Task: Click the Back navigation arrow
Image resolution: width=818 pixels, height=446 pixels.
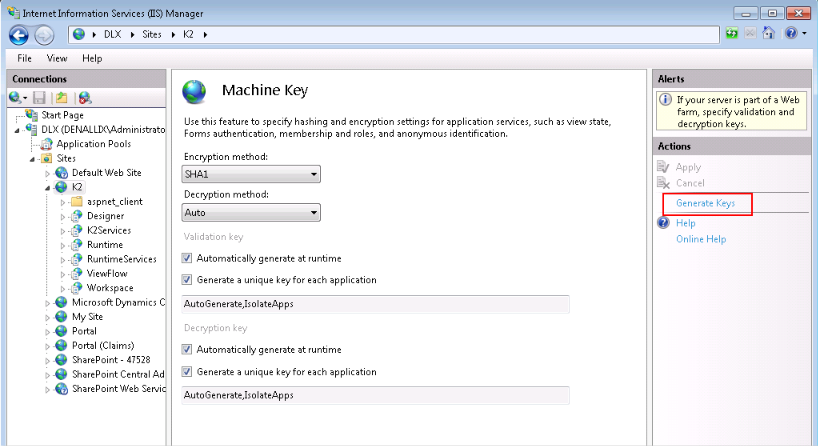Action: [x=19, y=35]
